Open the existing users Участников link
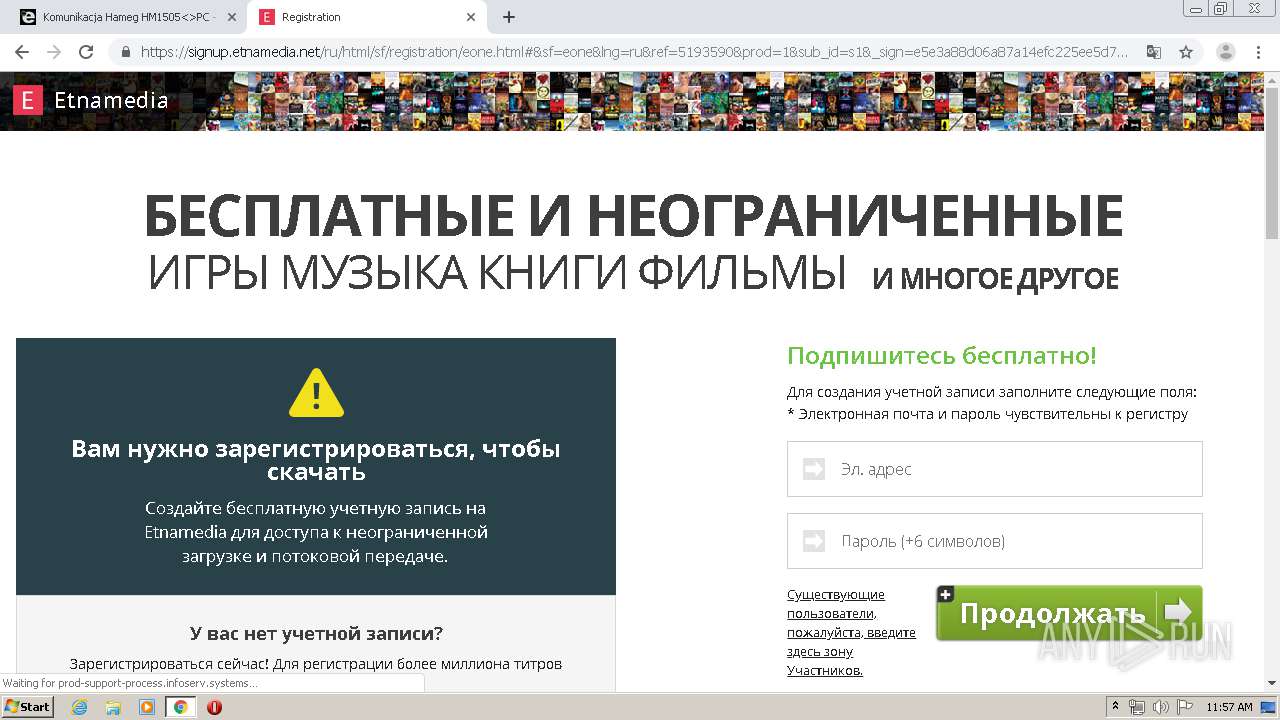This screenshot has width=1280, height=720. pos(851,632)
